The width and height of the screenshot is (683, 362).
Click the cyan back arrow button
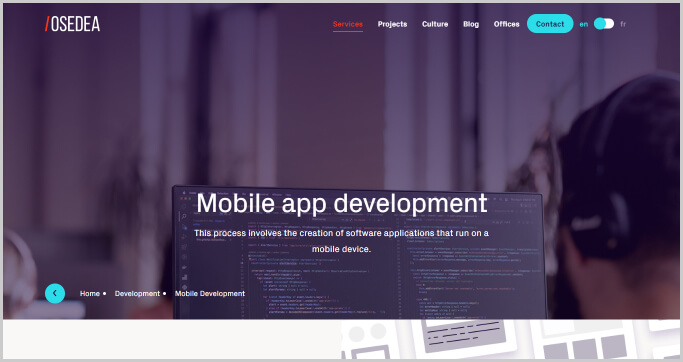[x=55, y=293]
